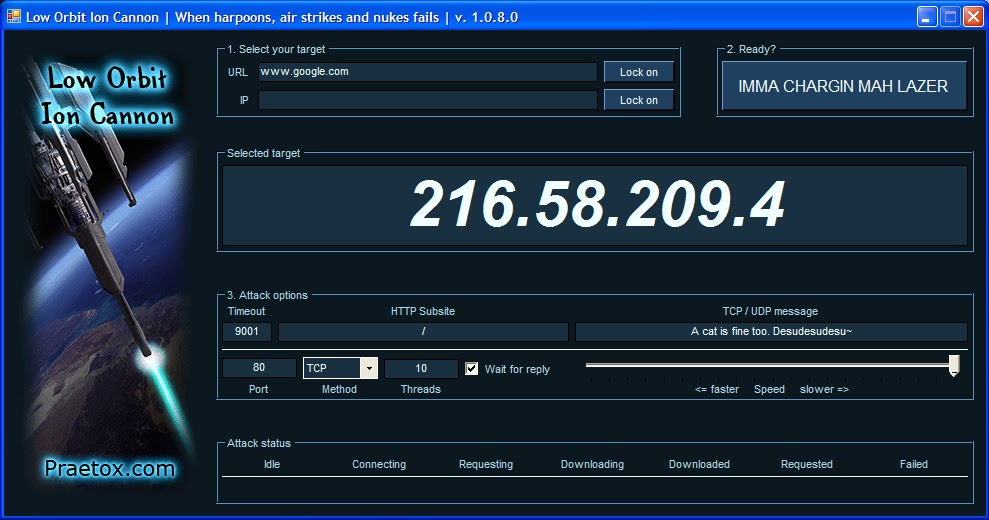
Task: Click the Wait for reply label text
Action: point(517,369)
